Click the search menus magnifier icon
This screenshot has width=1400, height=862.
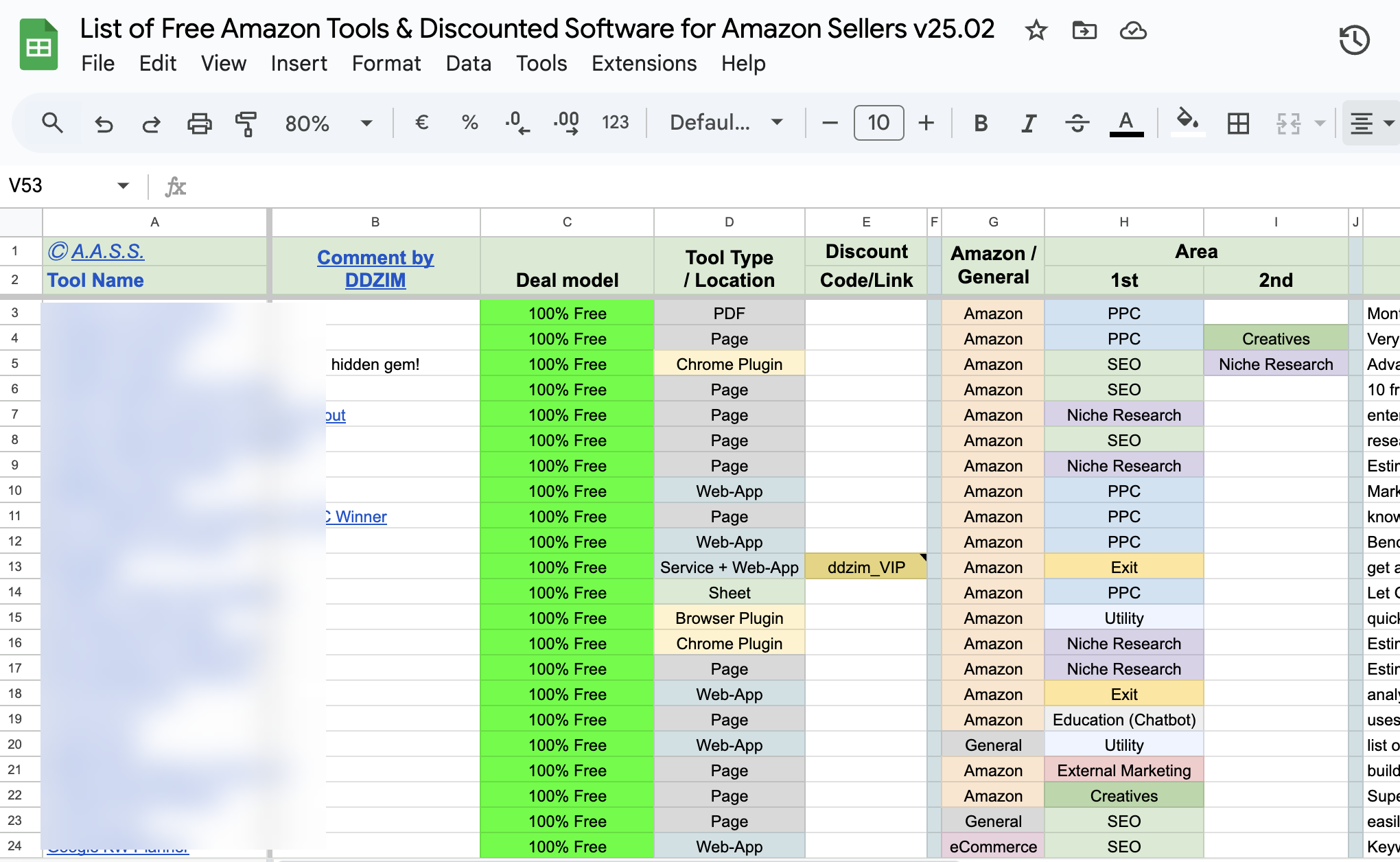coord(52,124)
